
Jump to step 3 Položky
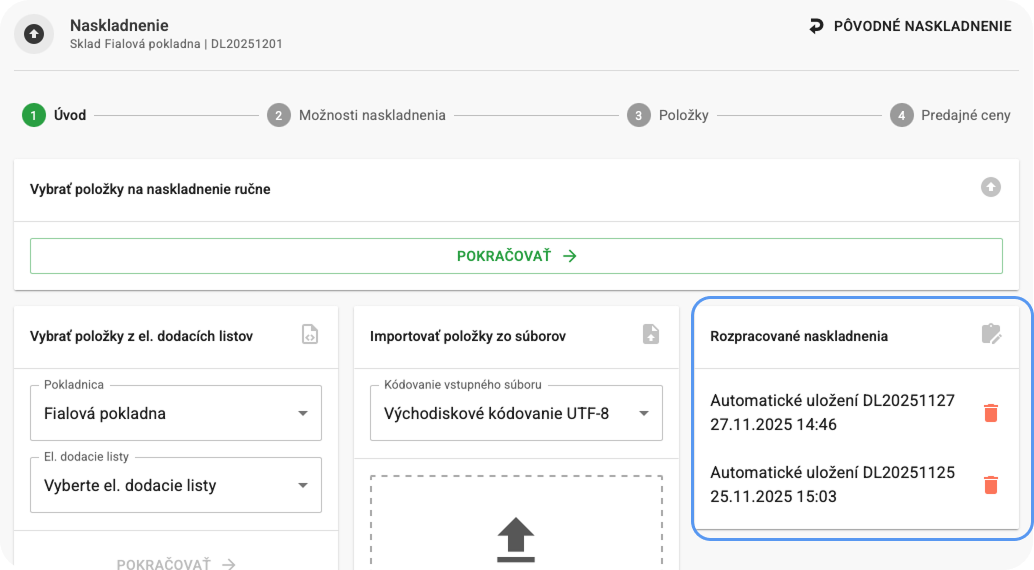coord(668,115)
